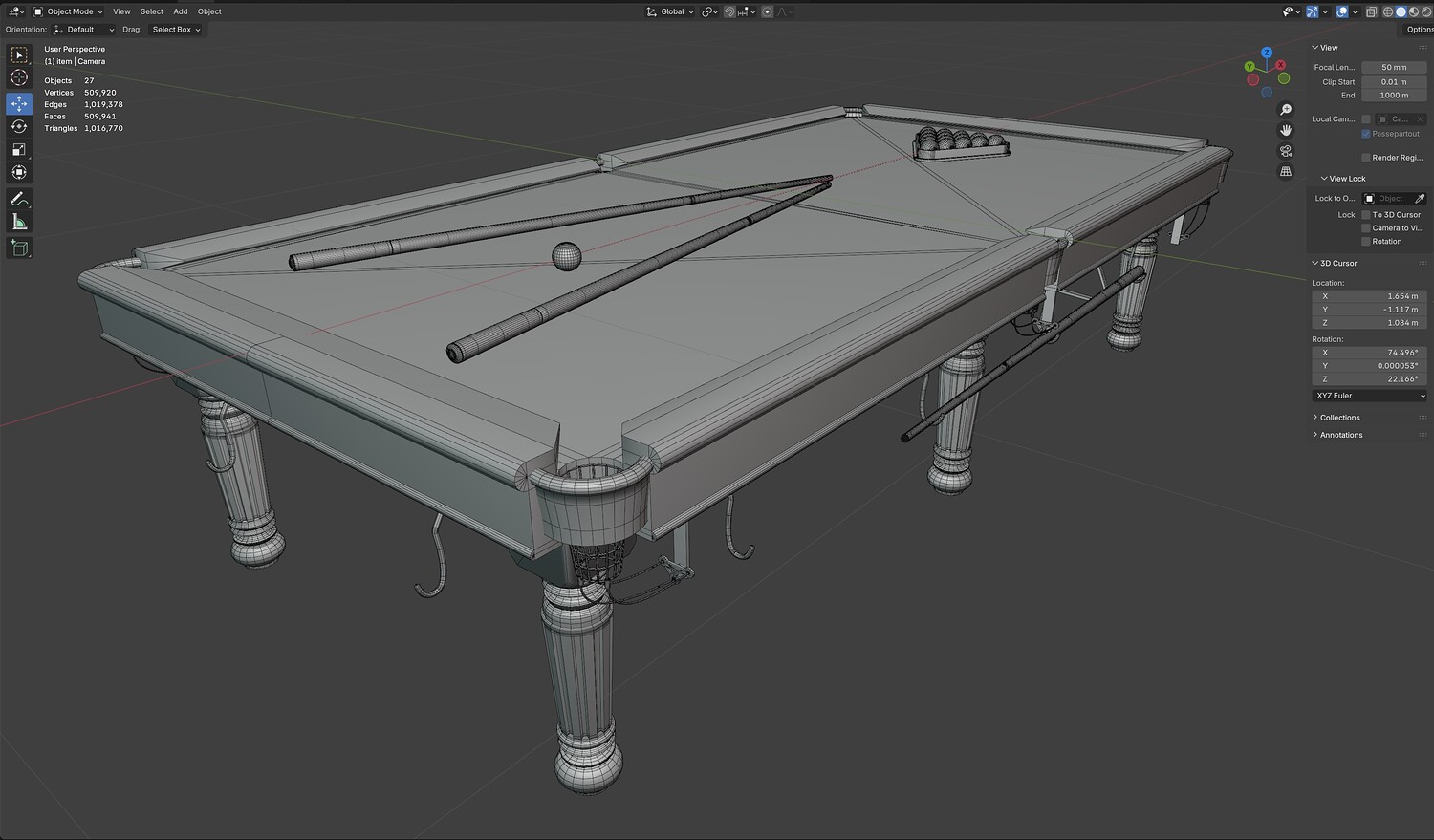The image size is (1434, 840).
Task: Click the blue Z axis on the gizmo
Action: [1267, 54]
